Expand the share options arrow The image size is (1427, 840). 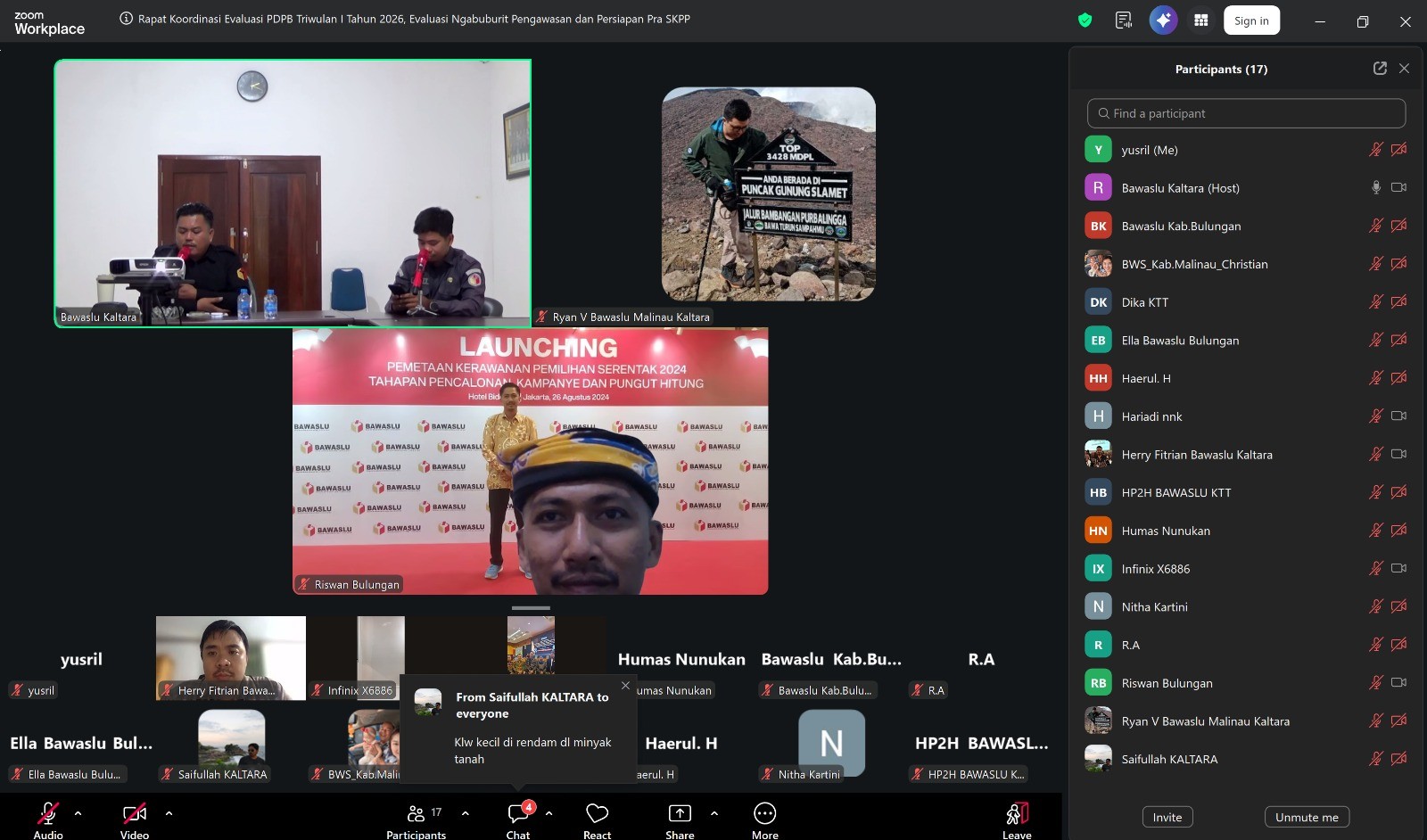pyautogui.click(x=713, y=813)
